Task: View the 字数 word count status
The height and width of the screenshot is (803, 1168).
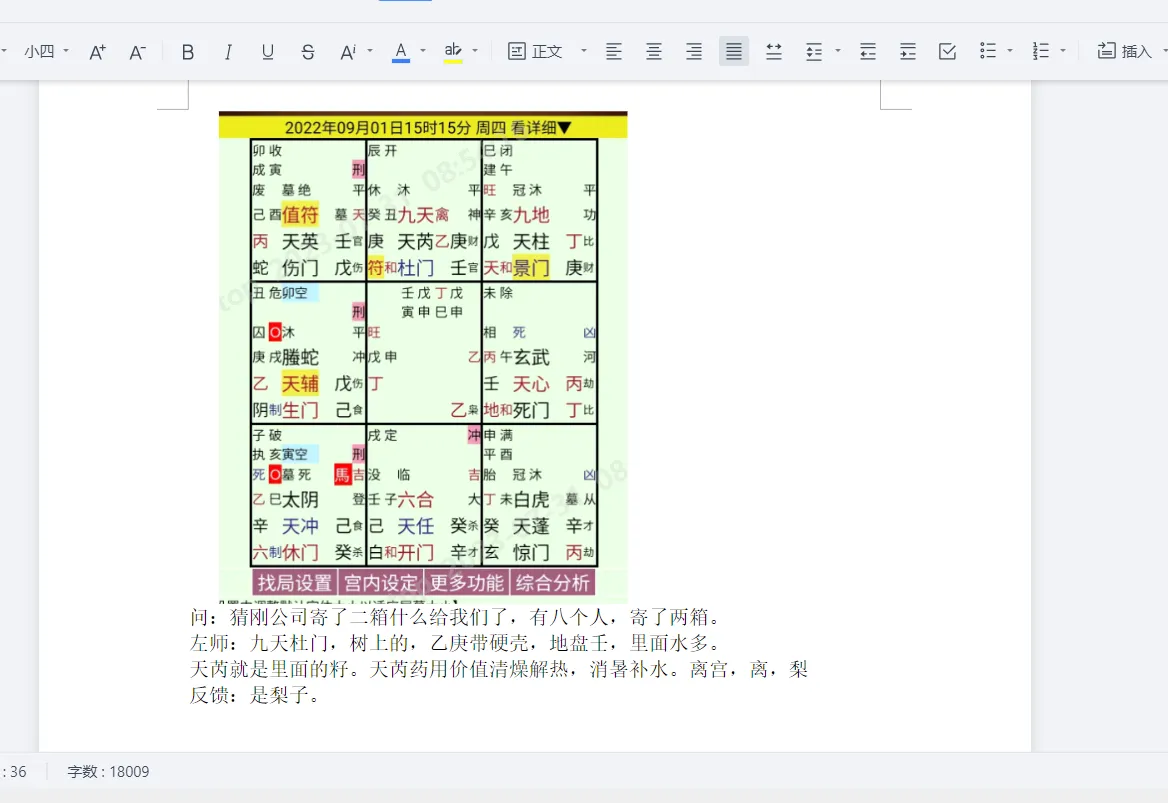Action: [108, 772]
